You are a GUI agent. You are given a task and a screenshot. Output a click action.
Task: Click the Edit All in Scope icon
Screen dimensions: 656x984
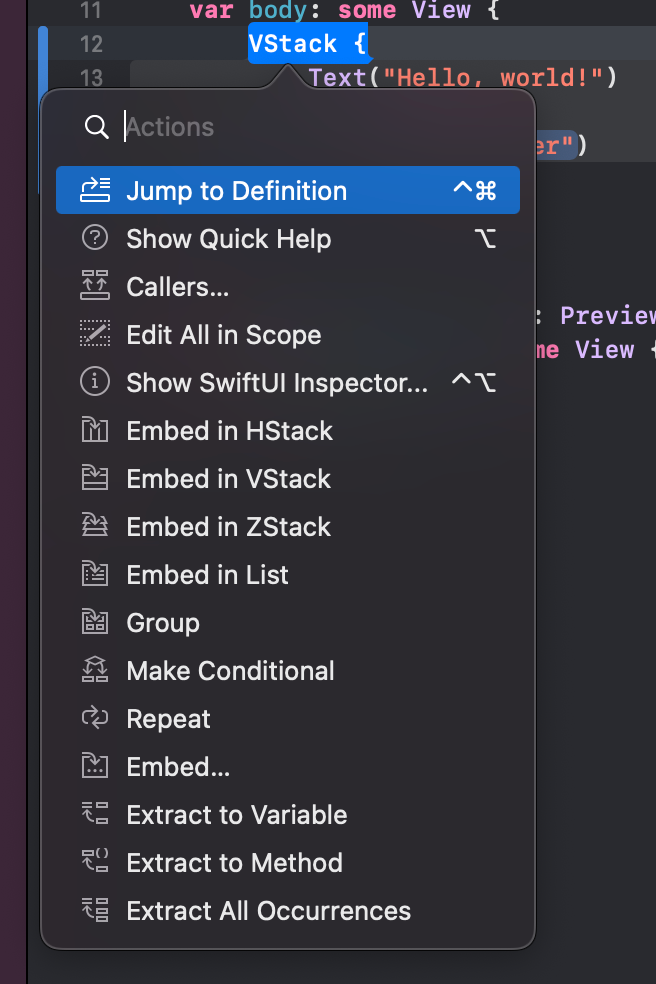[95, 334]
